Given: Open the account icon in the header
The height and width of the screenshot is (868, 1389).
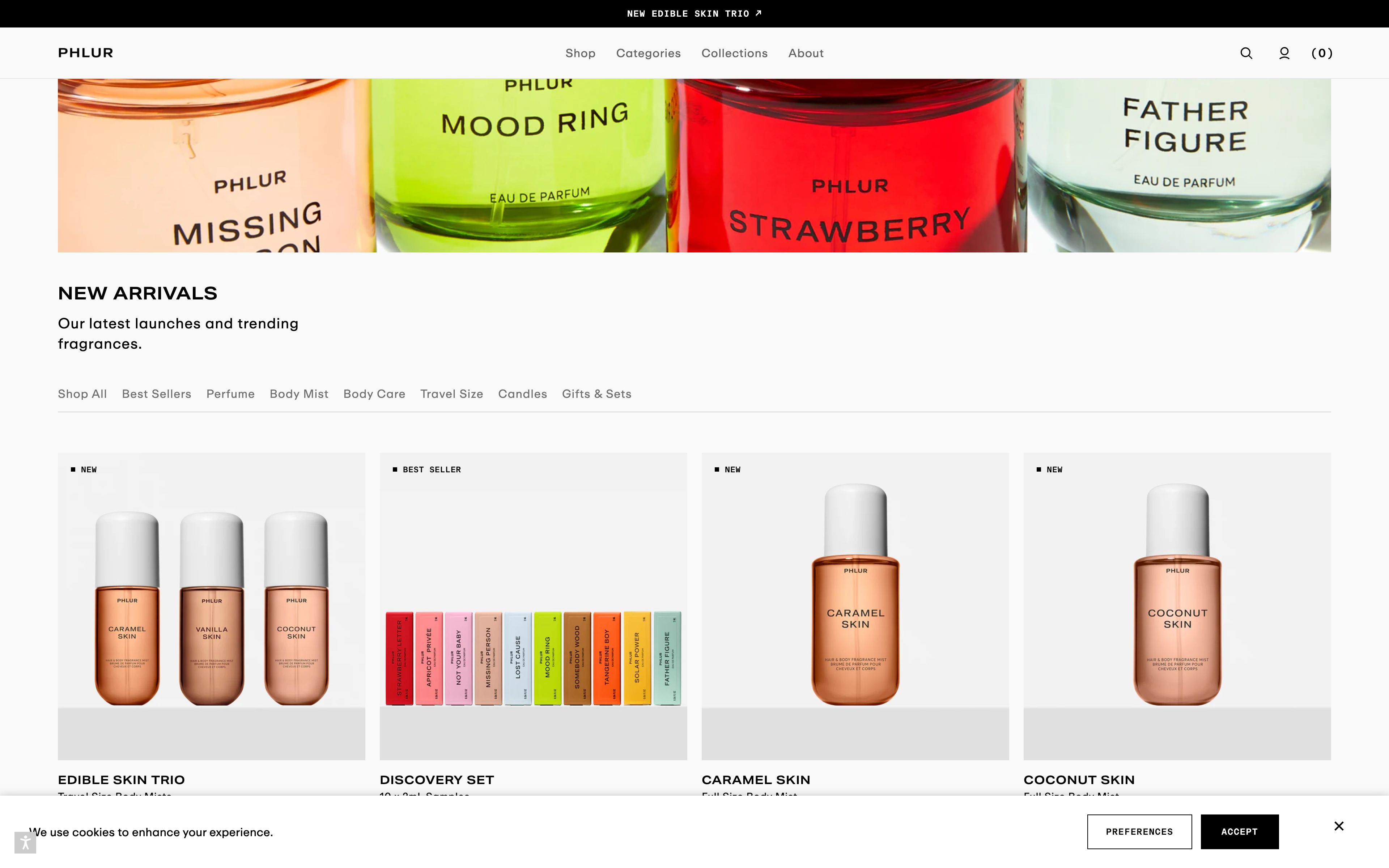Looking at the screenshot, I should pos(1284,53).
